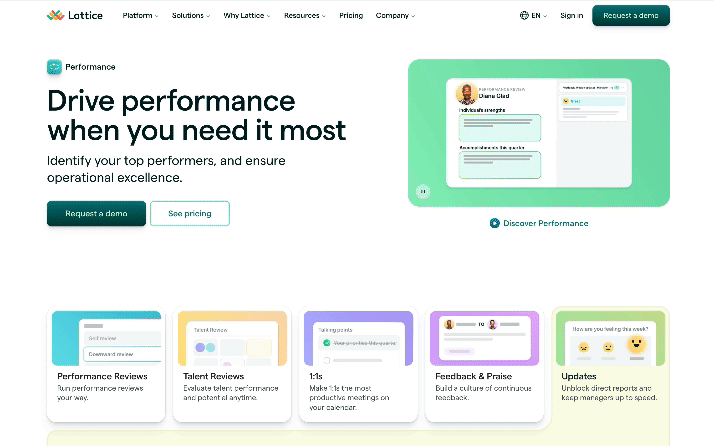The image size is (714, 446).
Task: Open the Platform menu
Action: [140, 15]
